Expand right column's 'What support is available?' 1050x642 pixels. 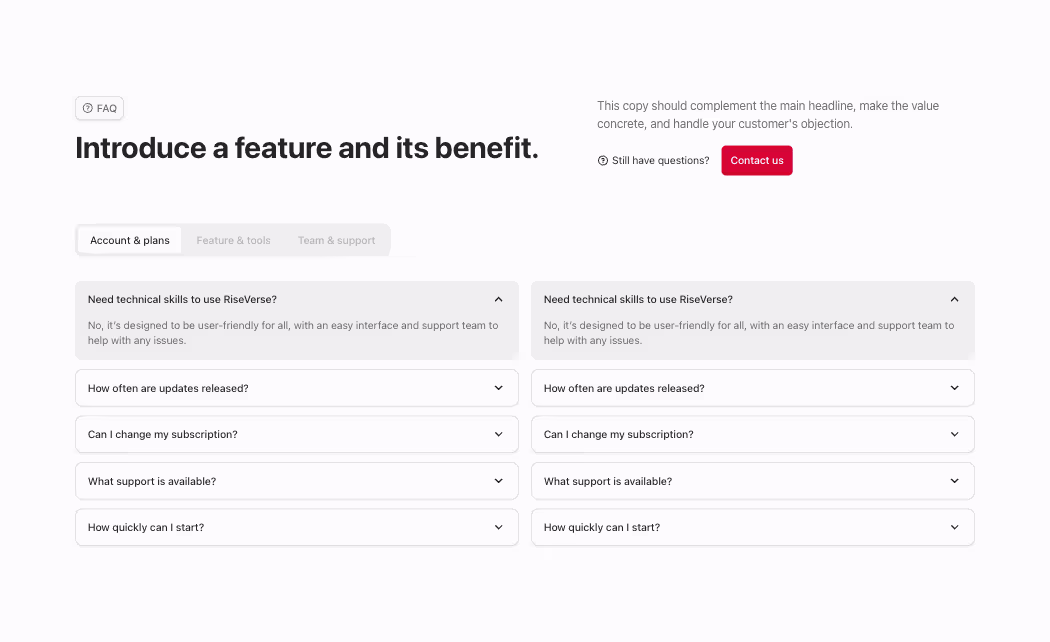tap(752, 481)
